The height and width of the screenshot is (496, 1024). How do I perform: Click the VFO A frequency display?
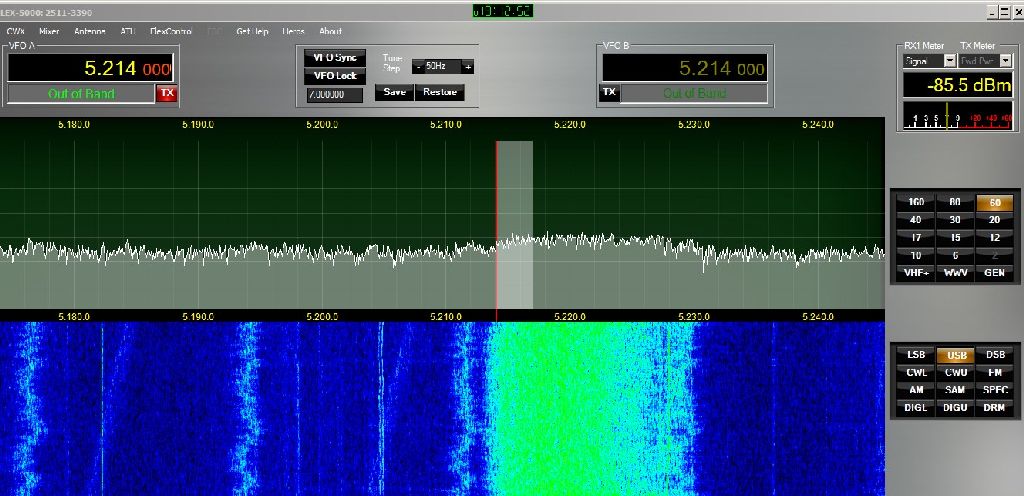coord(92,69)
